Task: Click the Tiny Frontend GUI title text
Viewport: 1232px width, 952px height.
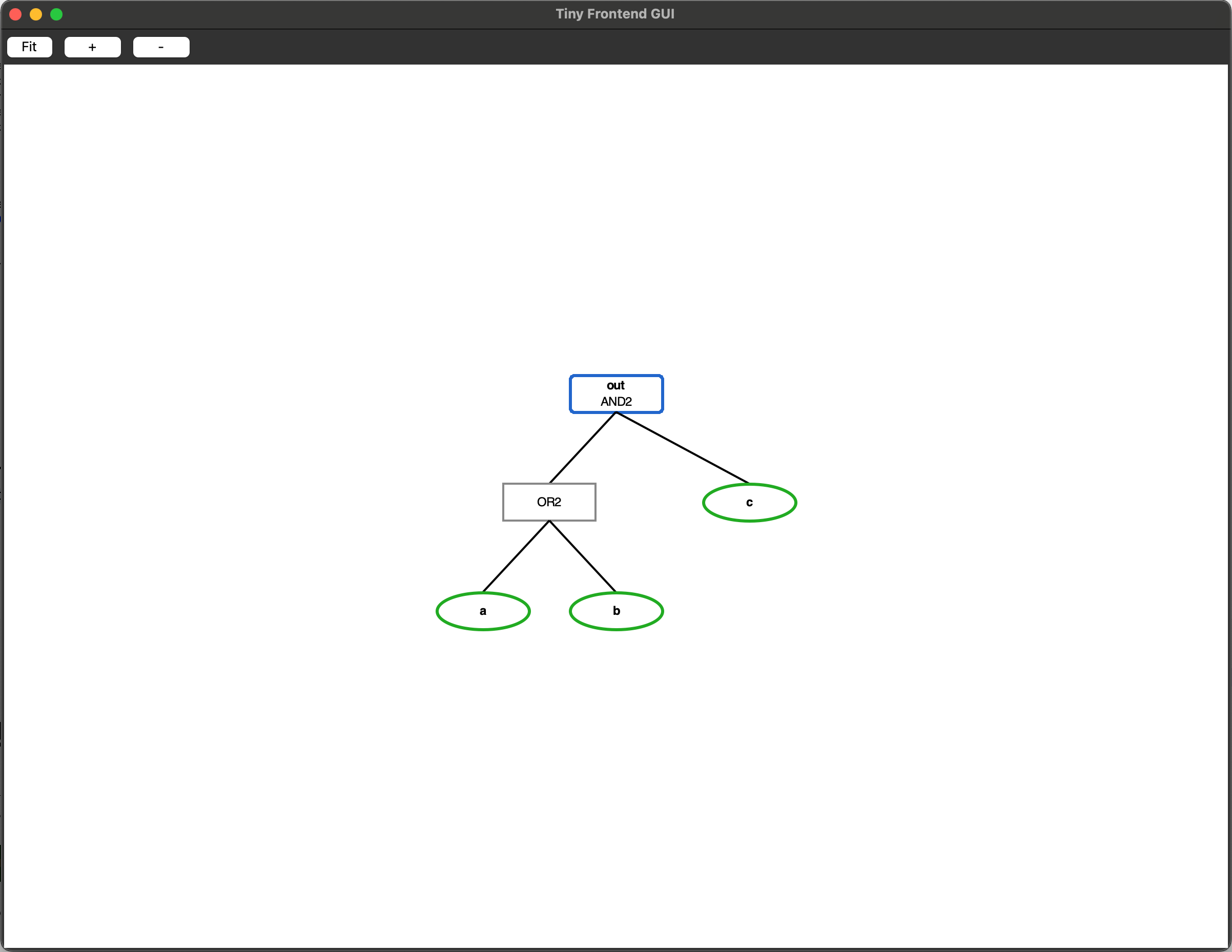Action: click(x=615, y=13)
